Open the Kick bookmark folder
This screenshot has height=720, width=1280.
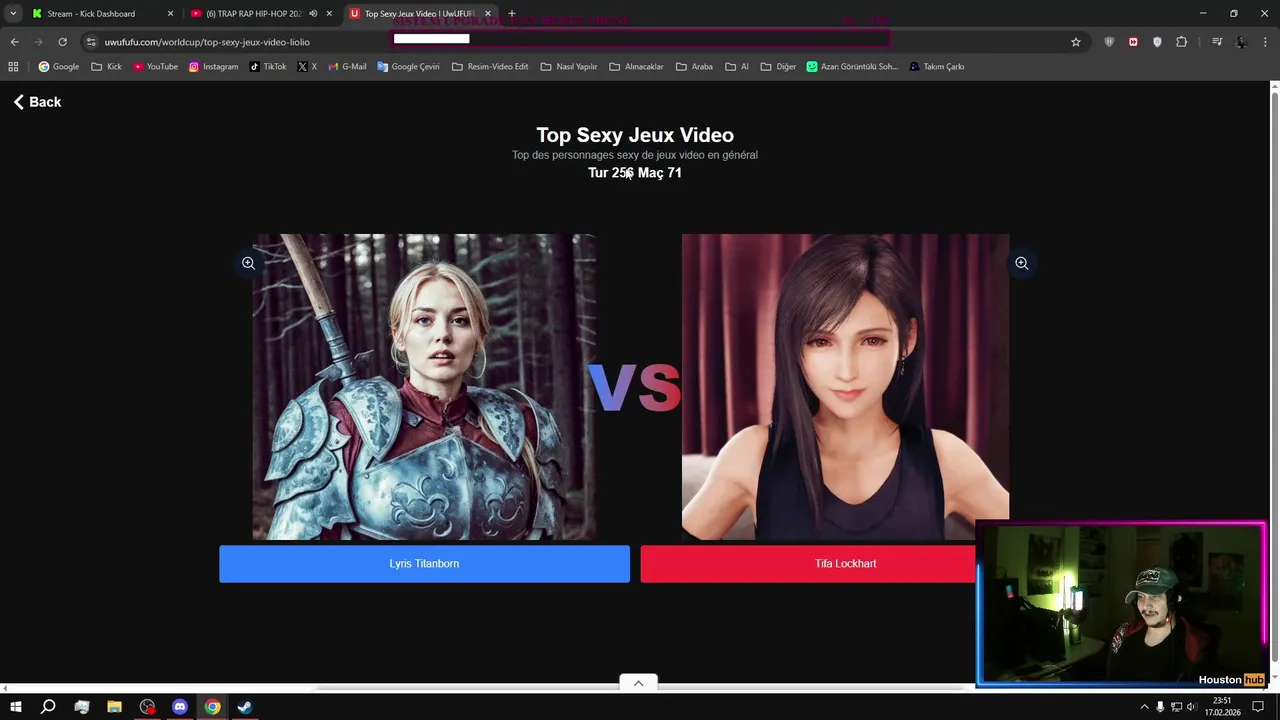106,67
